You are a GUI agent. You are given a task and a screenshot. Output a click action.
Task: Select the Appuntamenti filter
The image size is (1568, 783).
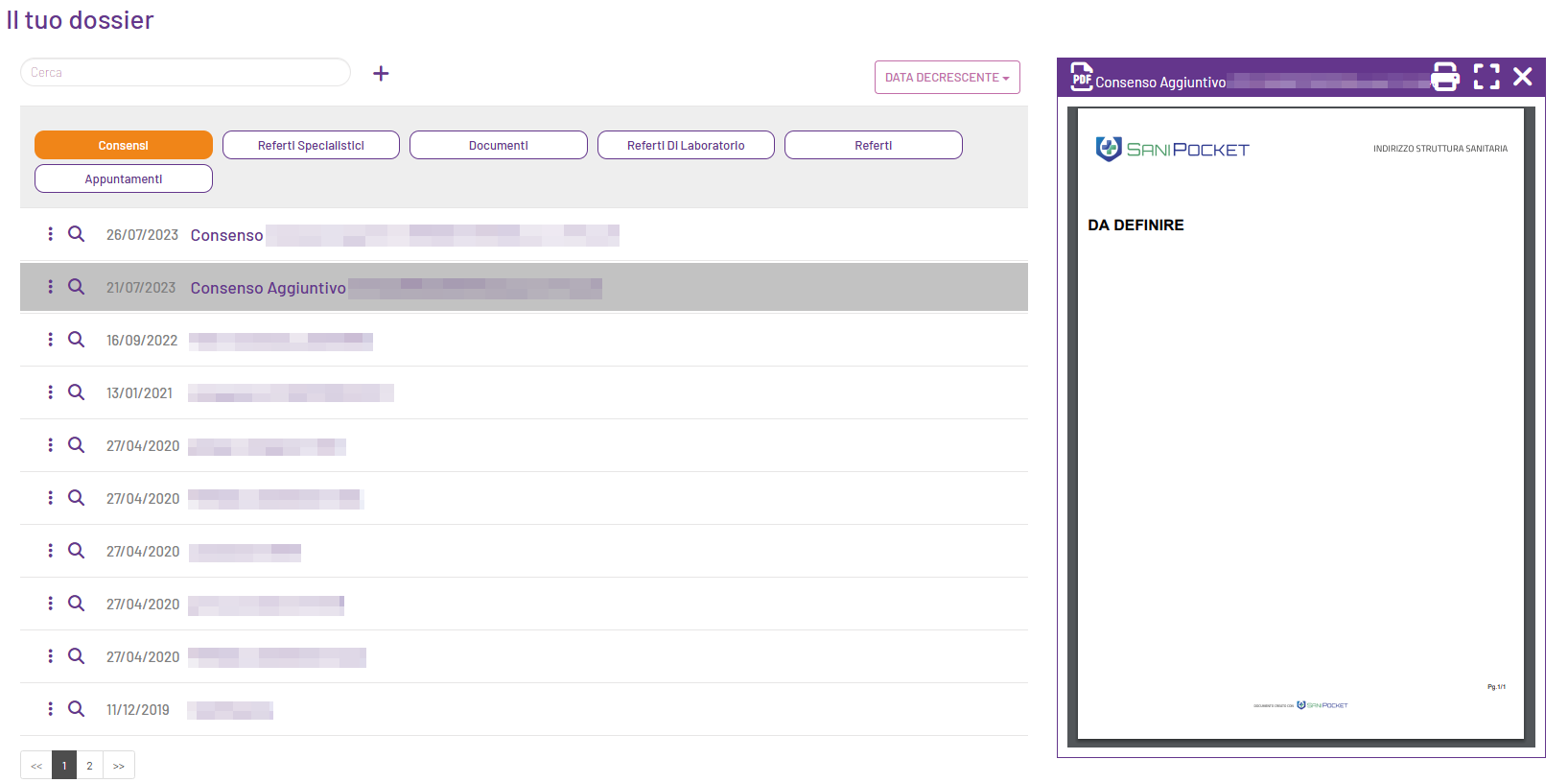[x=124, y=178]
